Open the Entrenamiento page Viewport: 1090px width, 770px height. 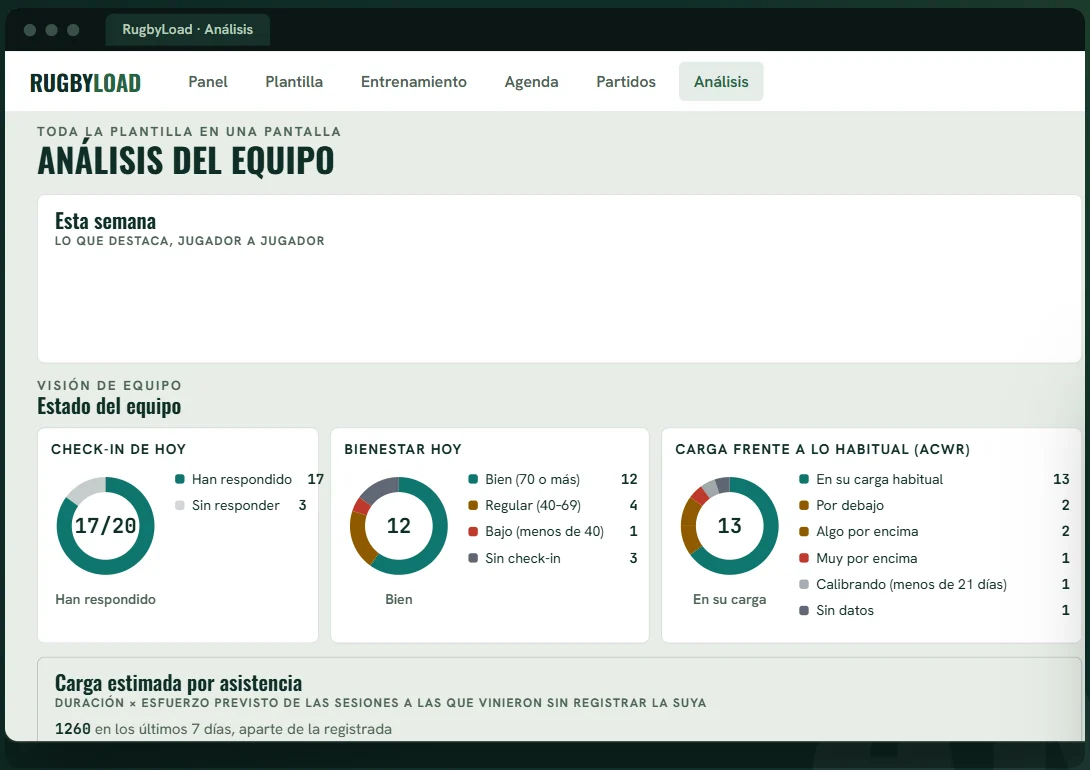pos(414,81)
